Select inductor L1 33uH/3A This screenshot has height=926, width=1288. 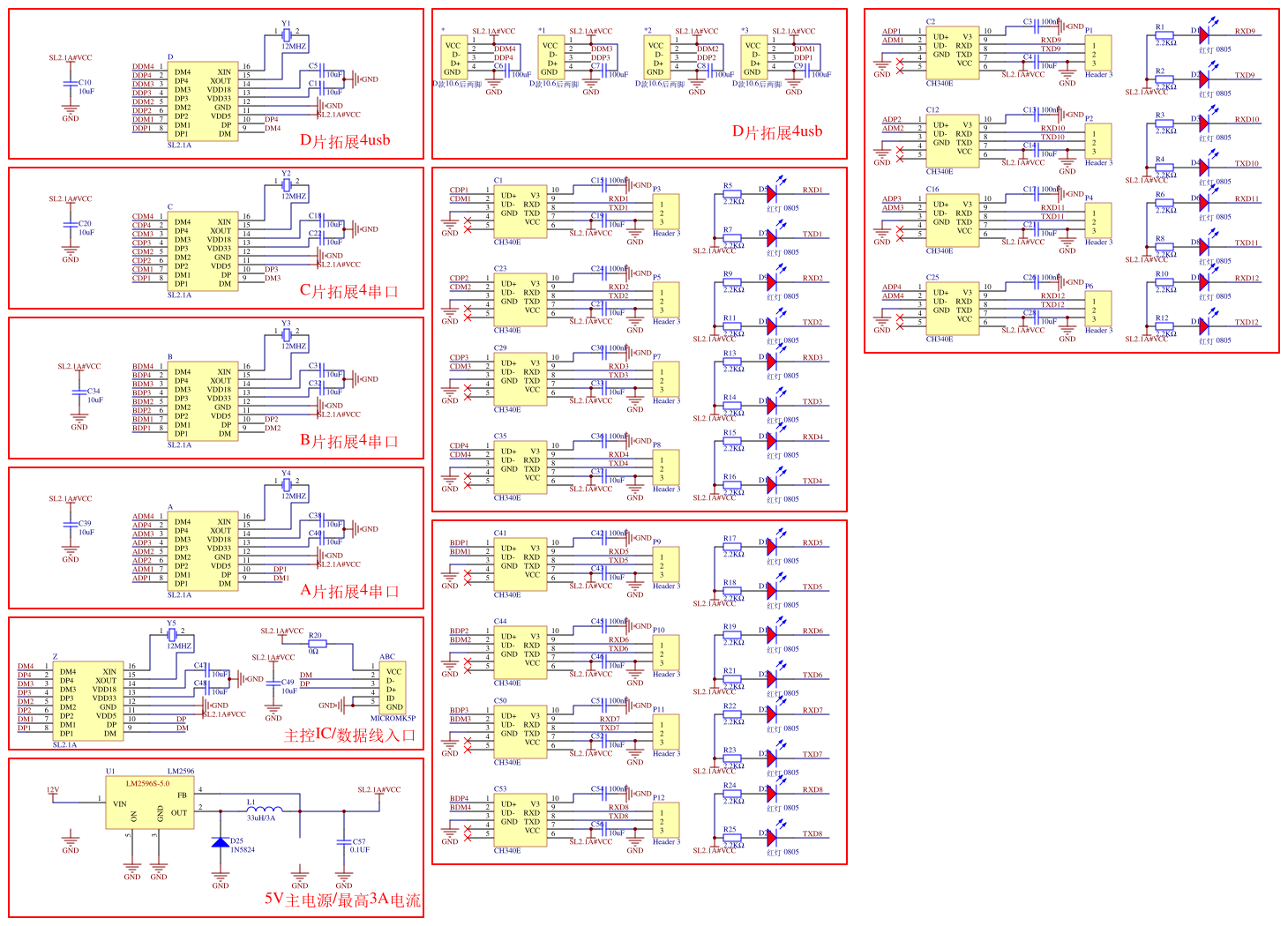[x=265, y=810]
